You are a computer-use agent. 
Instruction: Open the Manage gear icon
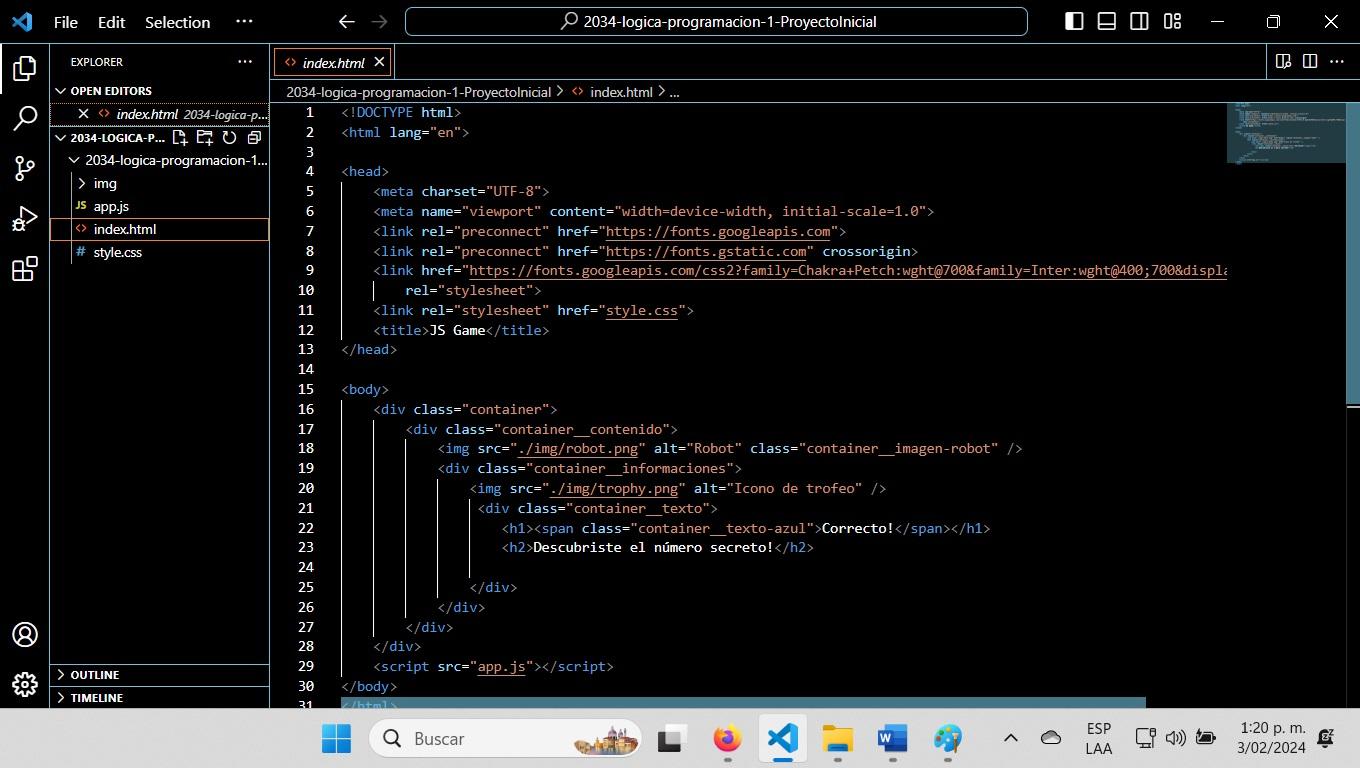tap(25, 684)
